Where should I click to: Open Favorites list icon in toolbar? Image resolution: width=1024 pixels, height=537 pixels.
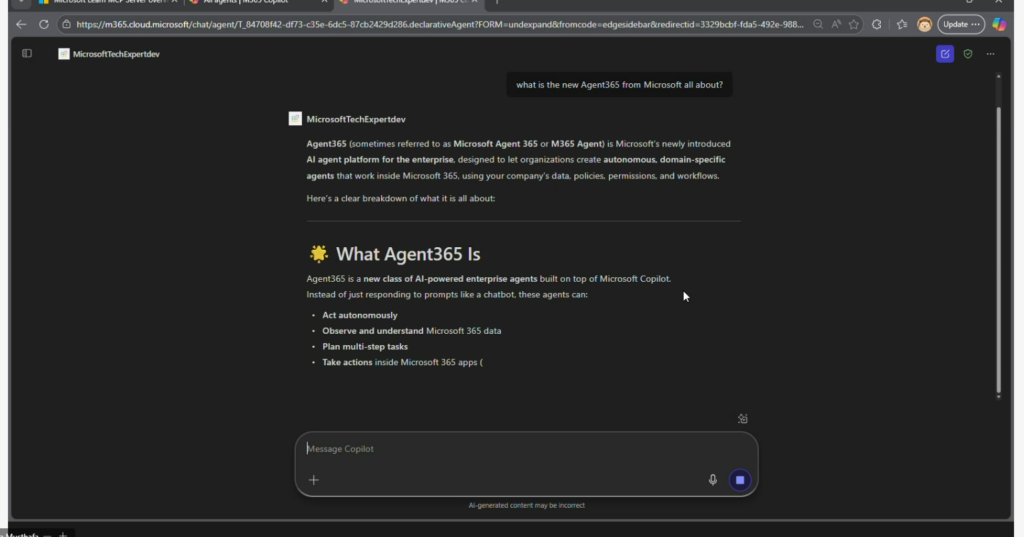click(902, 24)
